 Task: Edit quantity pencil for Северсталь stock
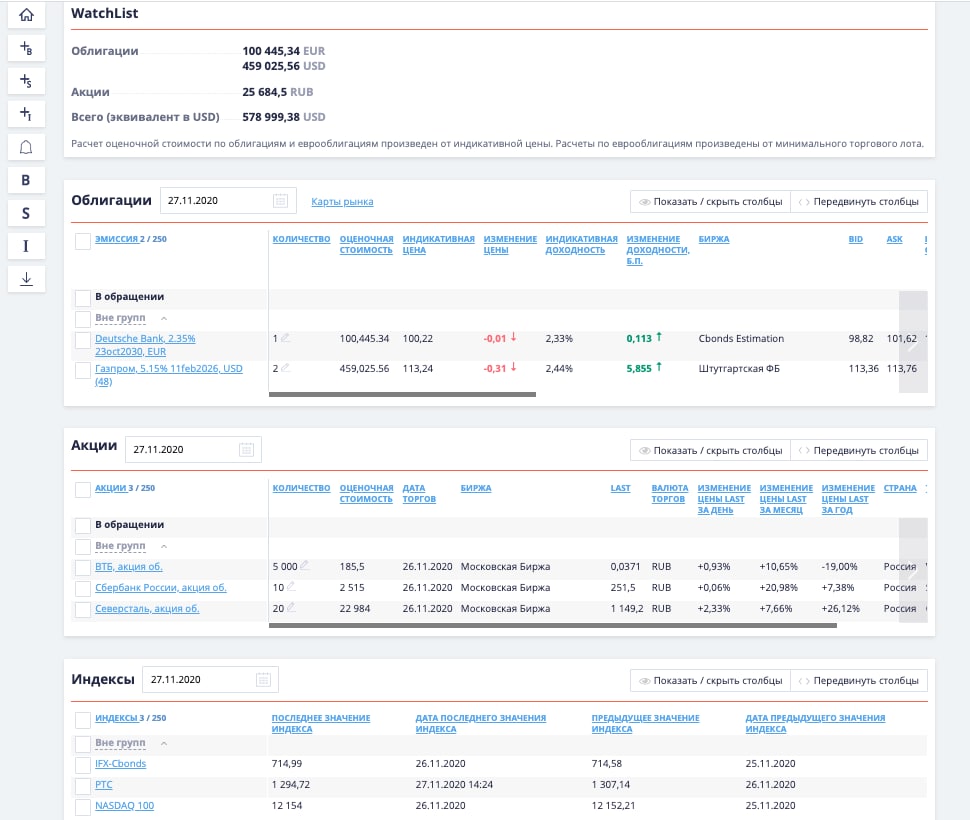(x=291, y=607)
